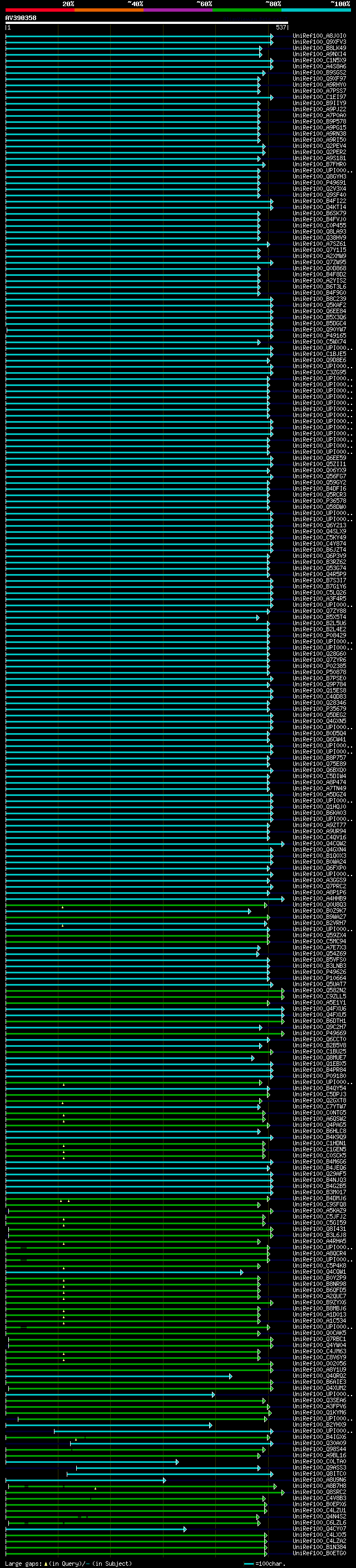Select hit label UniRef100_P36578
The width and height of the screenshot is (356, 1568).
coord(319,501)
